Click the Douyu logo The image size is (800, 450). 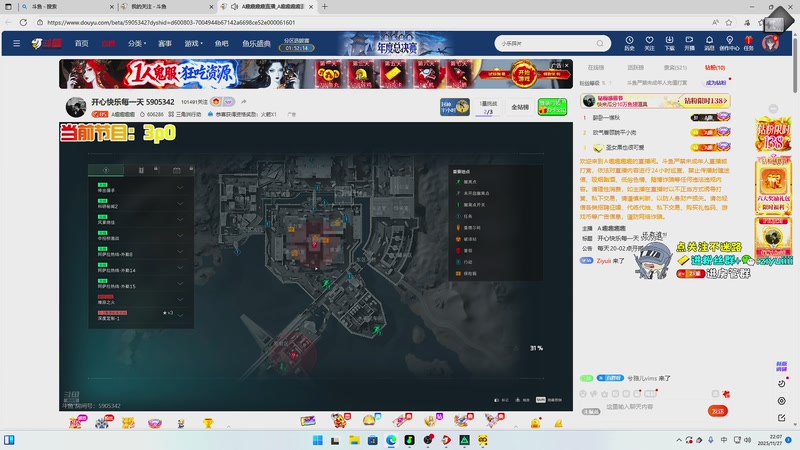click(x=46, y=43)
